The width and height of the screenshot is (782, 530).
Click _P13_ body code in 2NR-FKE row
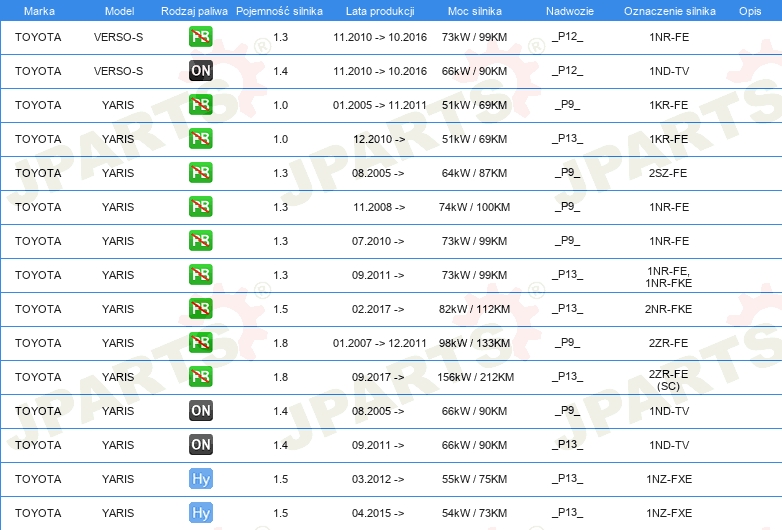[x=568, y=309]
